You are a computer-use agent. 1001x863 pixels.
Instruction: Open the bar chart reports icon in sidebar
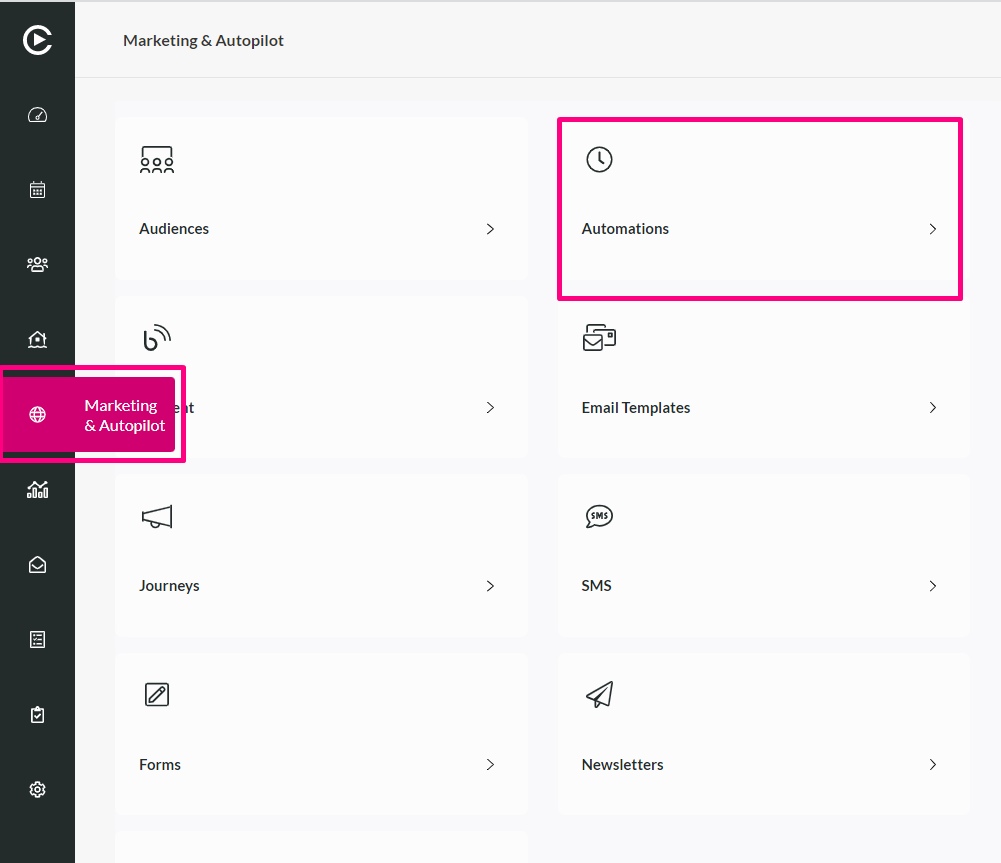[37, 490]
